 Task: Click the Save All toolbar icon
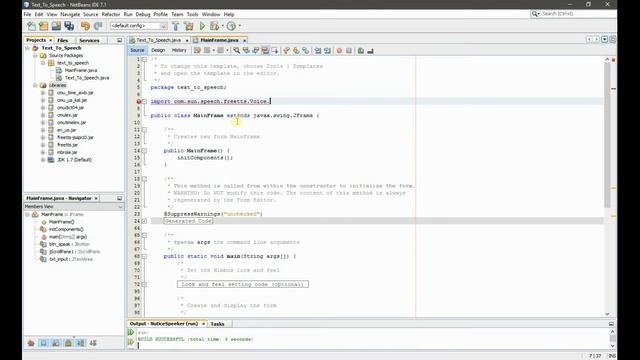pos(69,26)
